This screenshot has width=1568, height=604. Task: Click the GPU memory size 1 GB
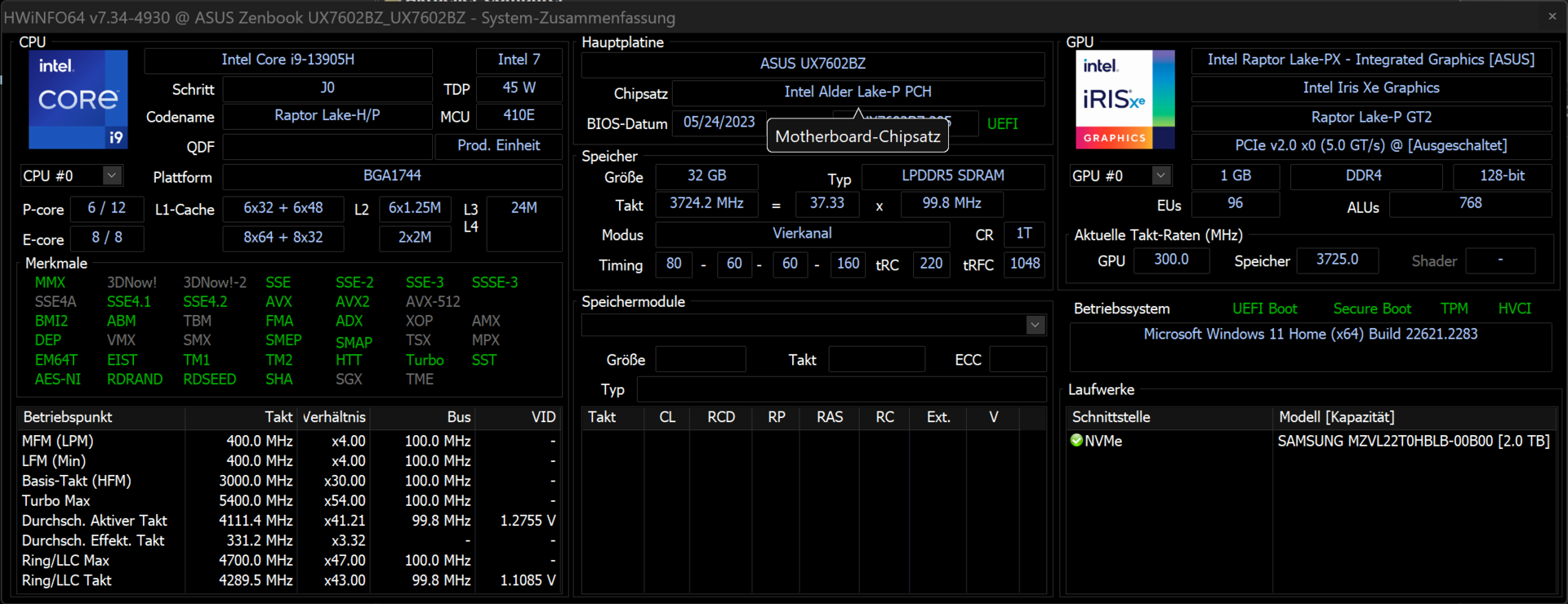1236,176
